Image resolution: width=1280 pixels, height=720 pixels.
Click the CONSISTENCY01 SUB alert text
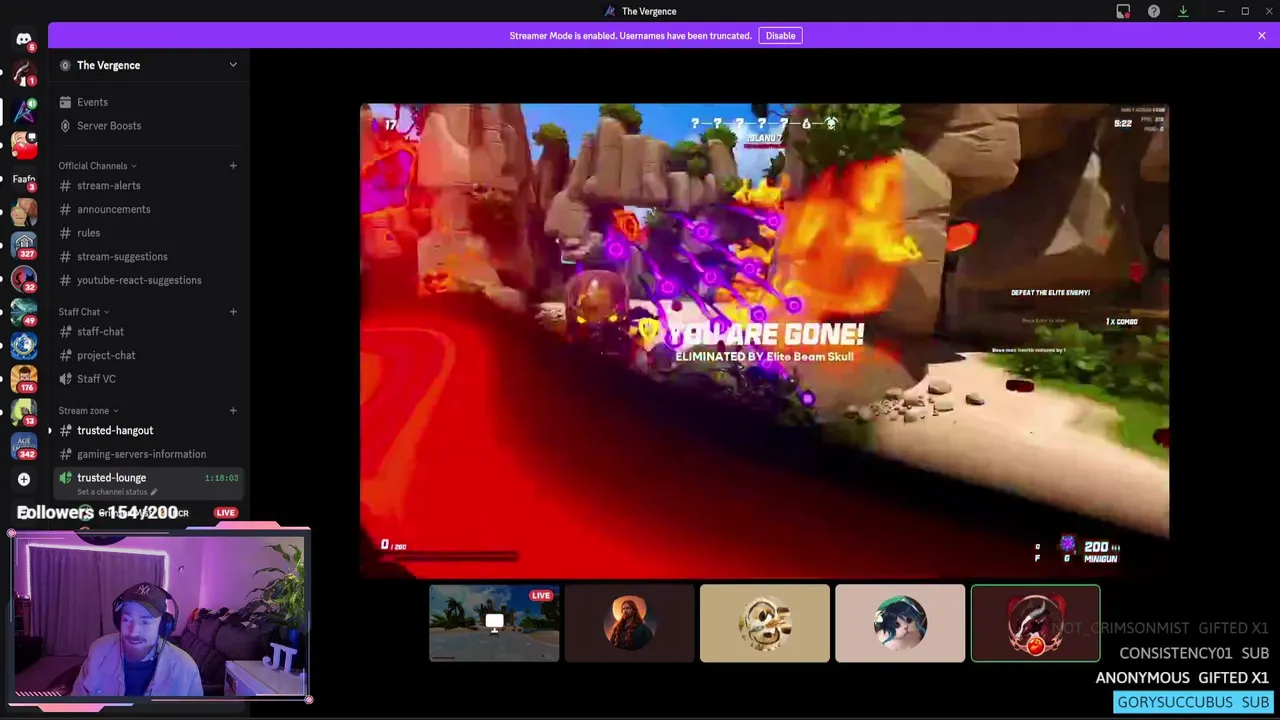(1194, 653)
